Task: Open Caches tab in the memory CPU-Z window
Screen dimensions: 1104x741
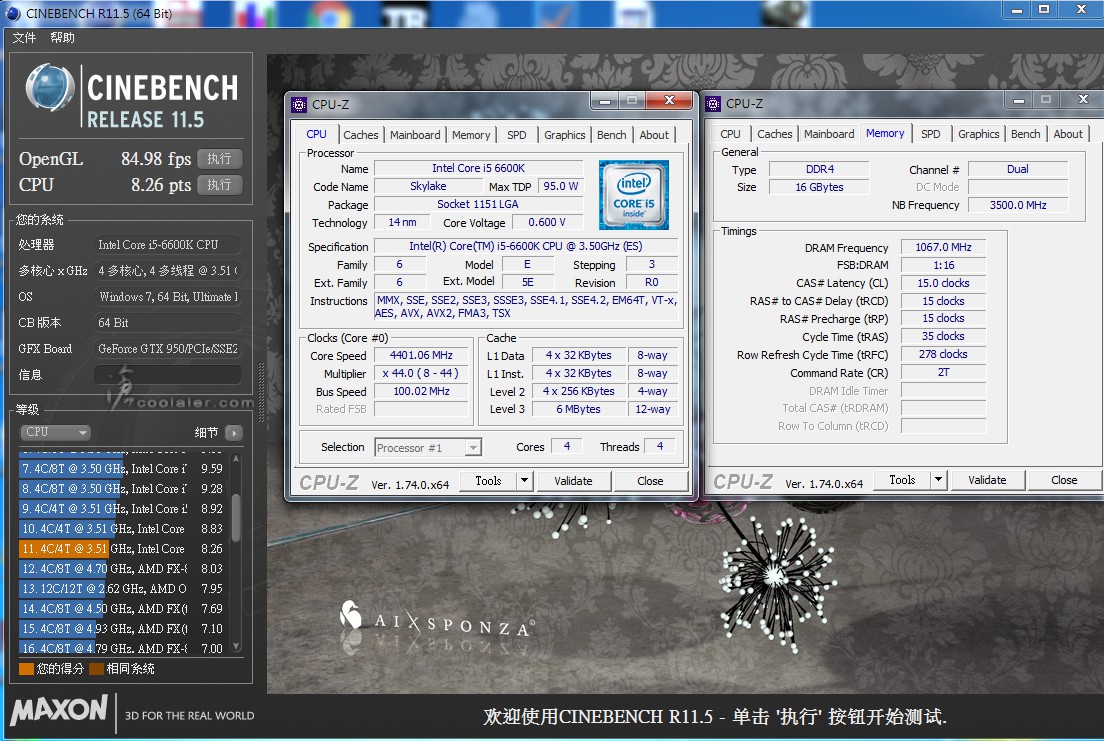Action: tap(774, 134)
